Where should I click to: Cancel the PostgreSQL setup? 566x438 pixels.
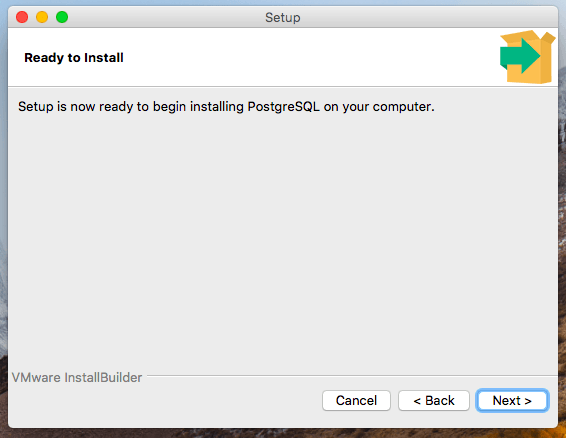click(x=356, y=400)
